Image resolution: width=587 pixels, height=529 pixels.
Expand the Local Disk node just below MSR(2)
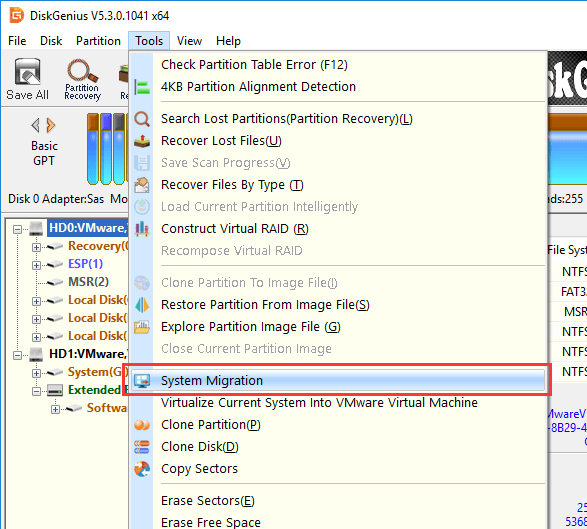point(36,301)
